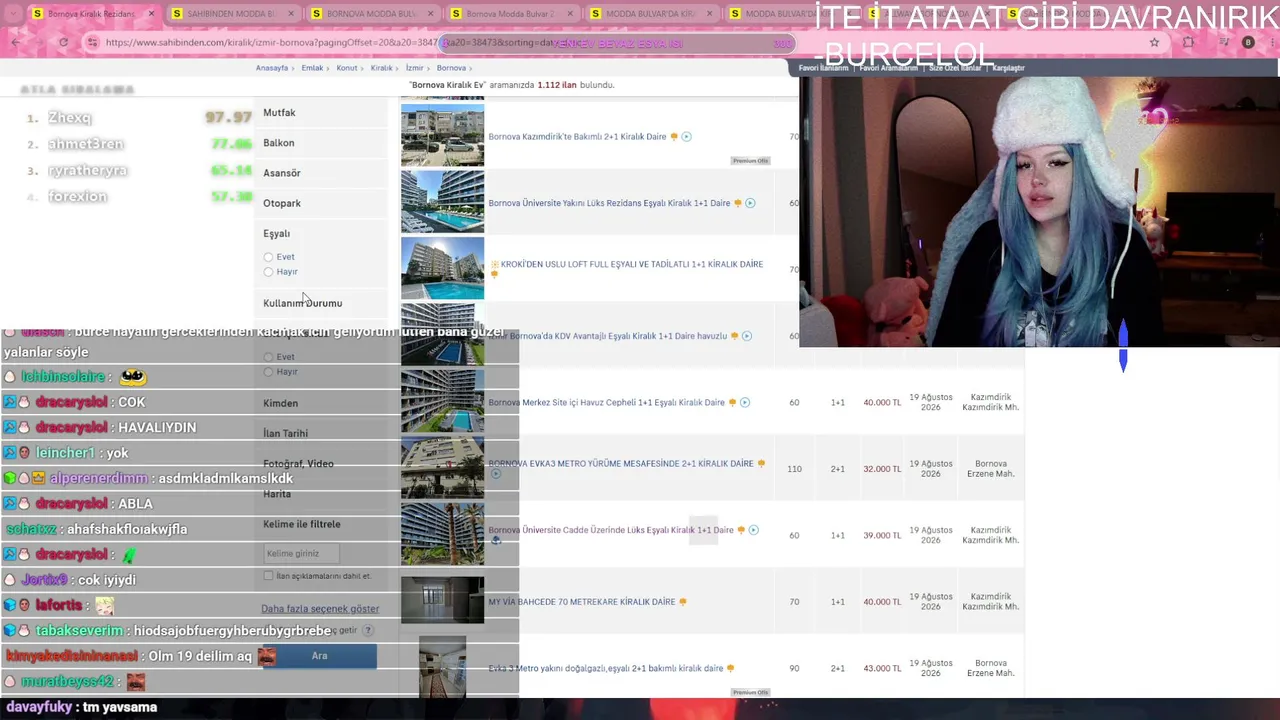Open thumbnail of KROKİ'DEN USLU LOFT listing

[x=442, y=268]
